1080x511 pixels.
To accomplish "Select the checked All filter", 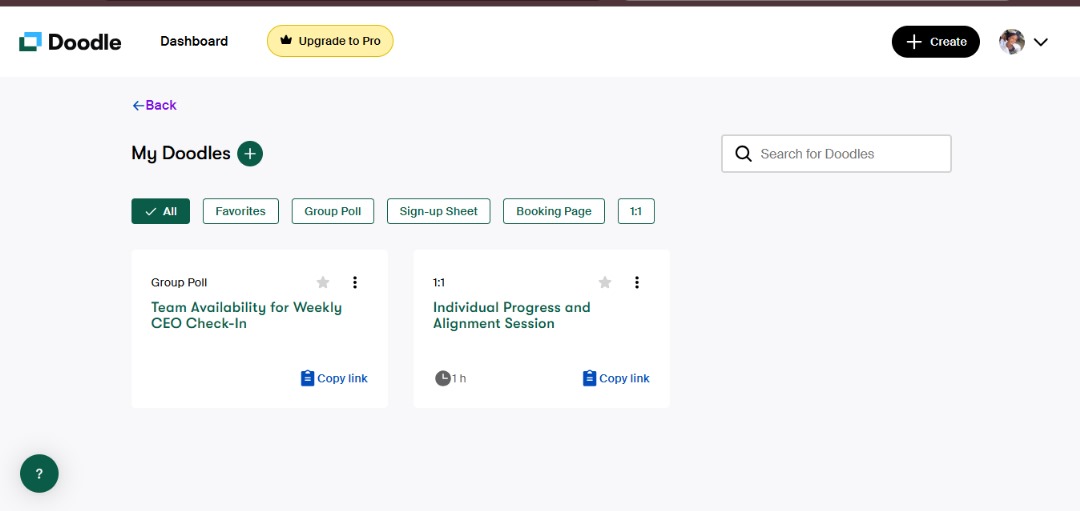I will [160, 211].
